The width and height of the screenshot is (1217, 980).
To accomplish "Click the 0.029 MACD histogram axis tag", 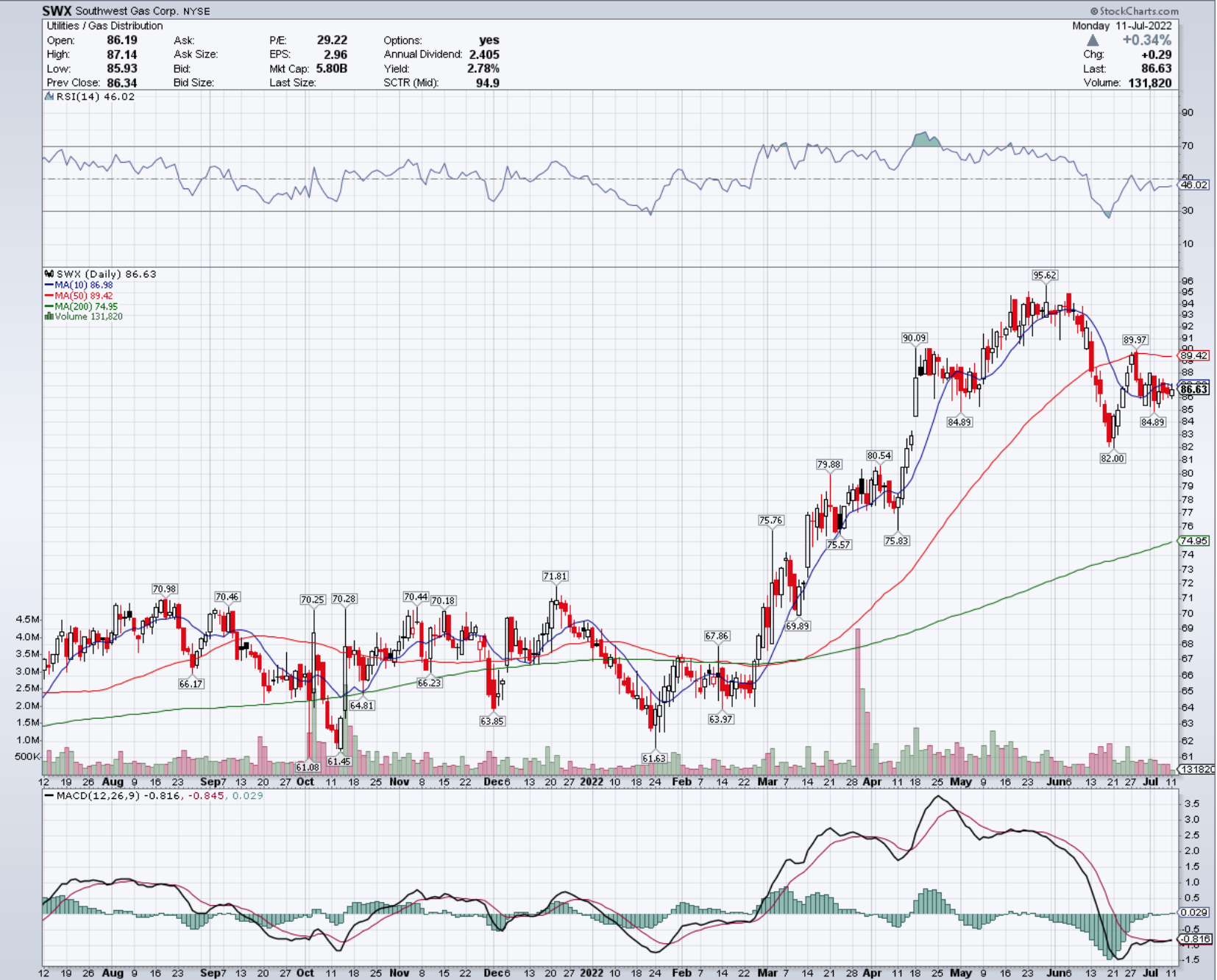I will pyautogui.click(x=1193, y=912).
